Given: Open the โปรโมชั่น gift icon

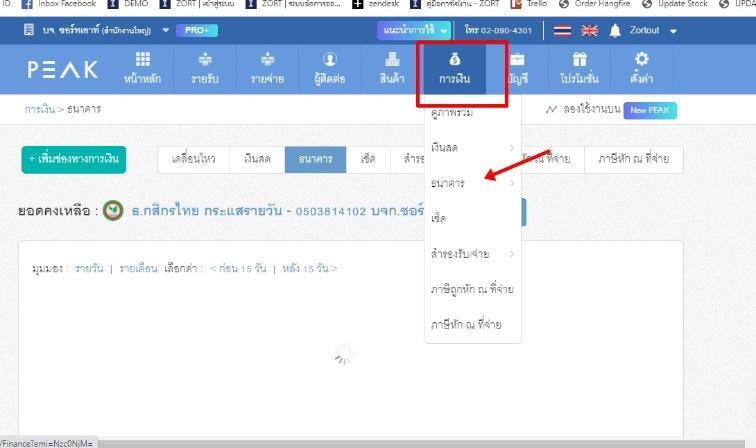Looking at the screenshot, I should [580, 59].
